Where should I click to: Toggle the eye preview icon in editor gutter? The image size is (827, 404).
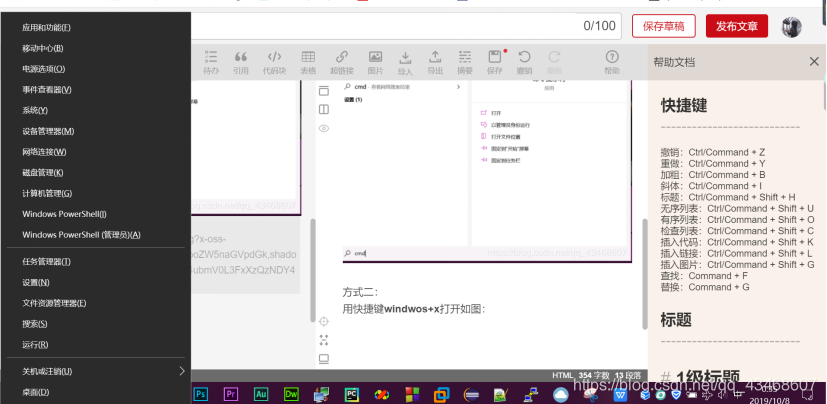click(x=324, y=128)
